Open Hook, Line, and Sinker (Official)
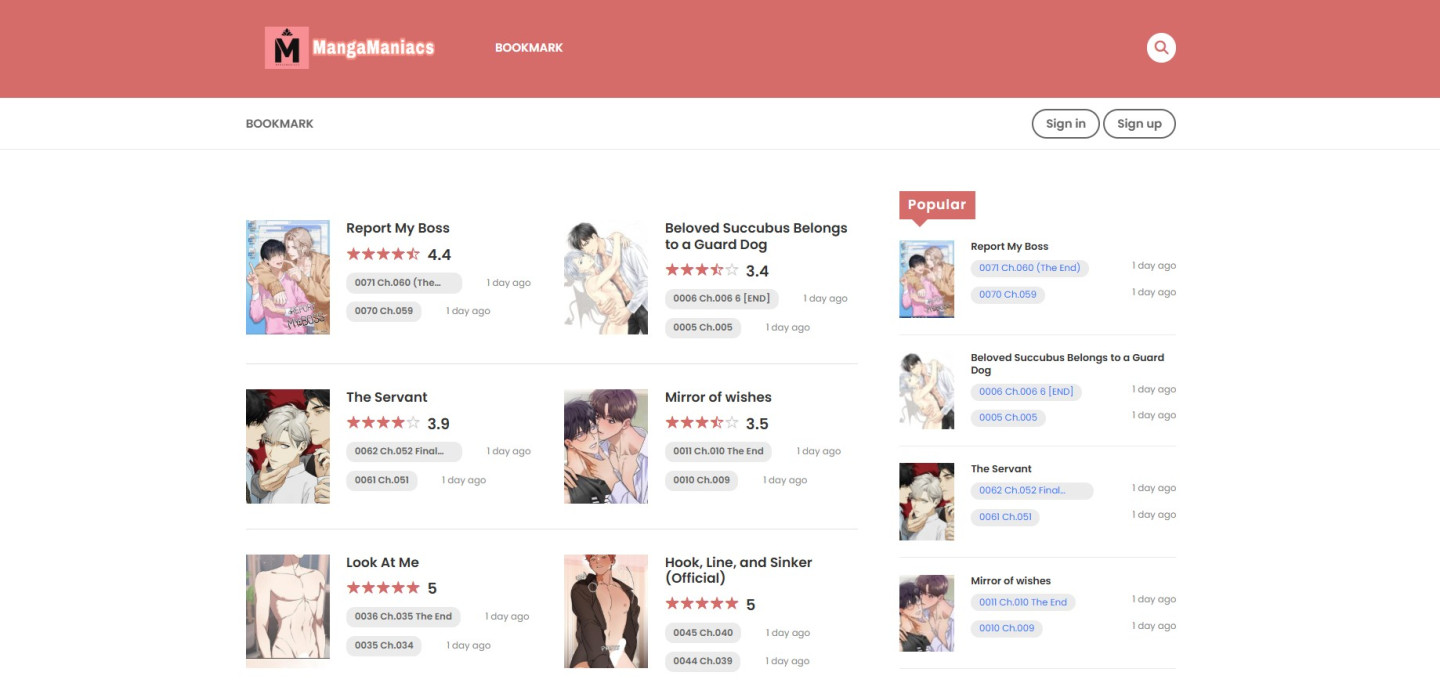The width and height of the screenshot is (1440, 683). [737, 571]
